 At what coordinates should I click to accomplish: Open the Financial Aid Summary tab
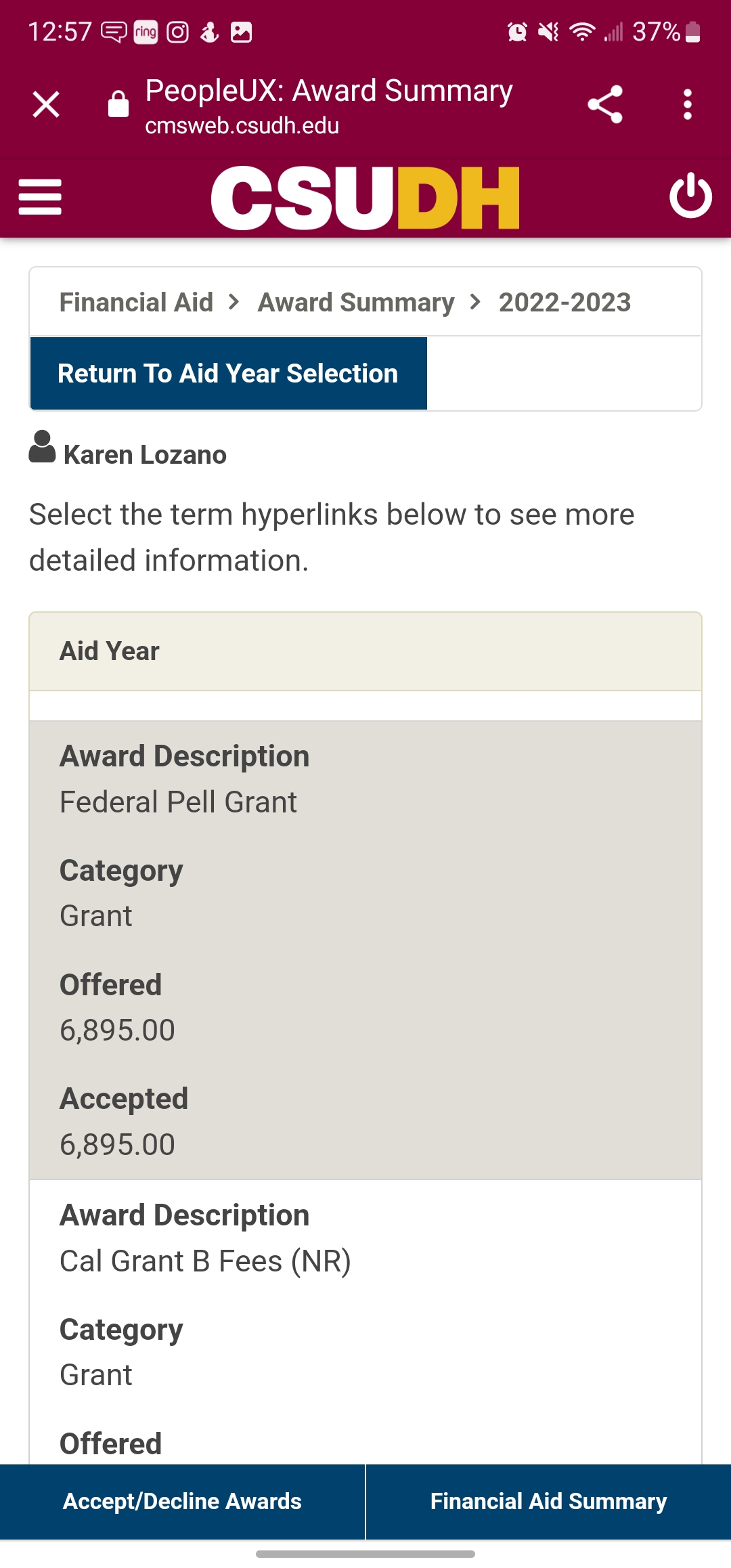click(x=549, y=1501)
